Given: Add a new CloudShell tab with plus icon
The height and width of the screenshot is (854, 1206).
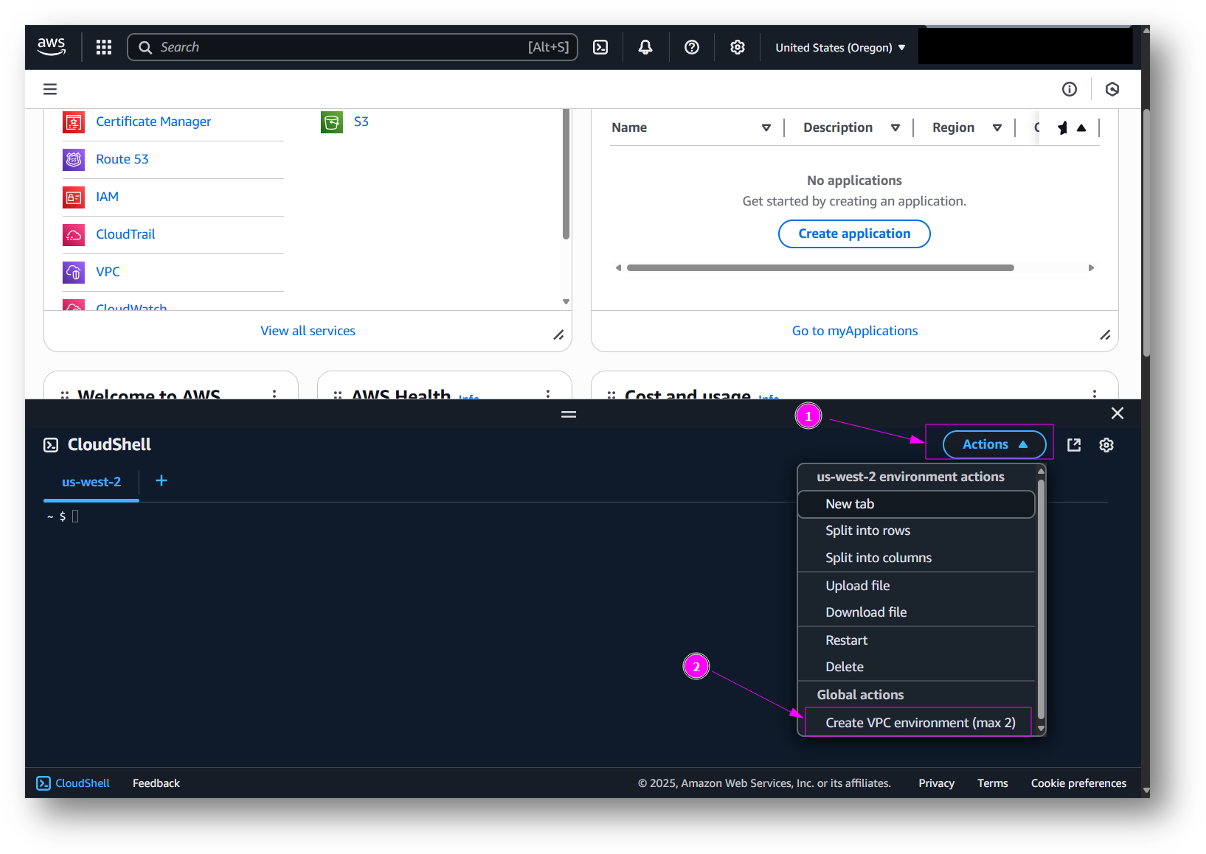Looking at the screenshot, I should pos(161,481).
